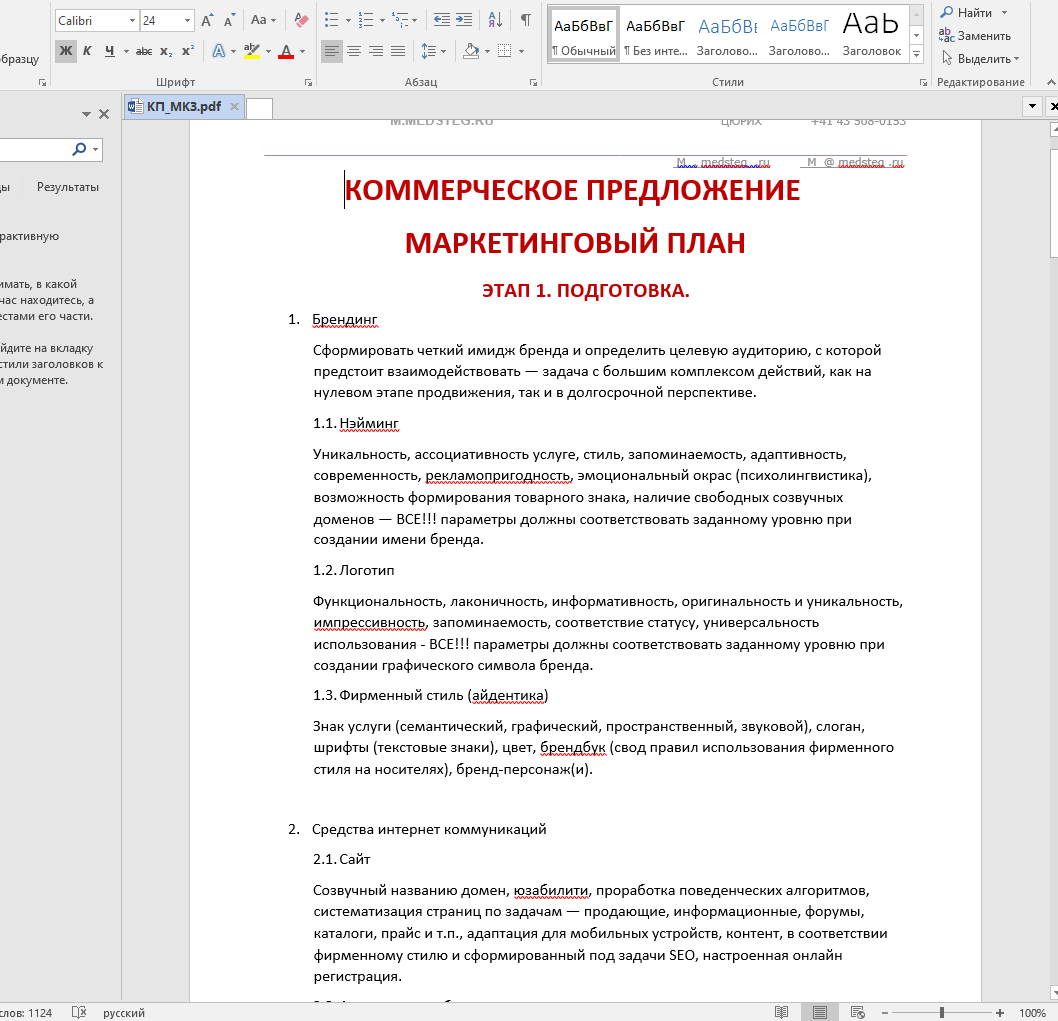
Task: Apply the Без интервала style
Action: point(656,35)
